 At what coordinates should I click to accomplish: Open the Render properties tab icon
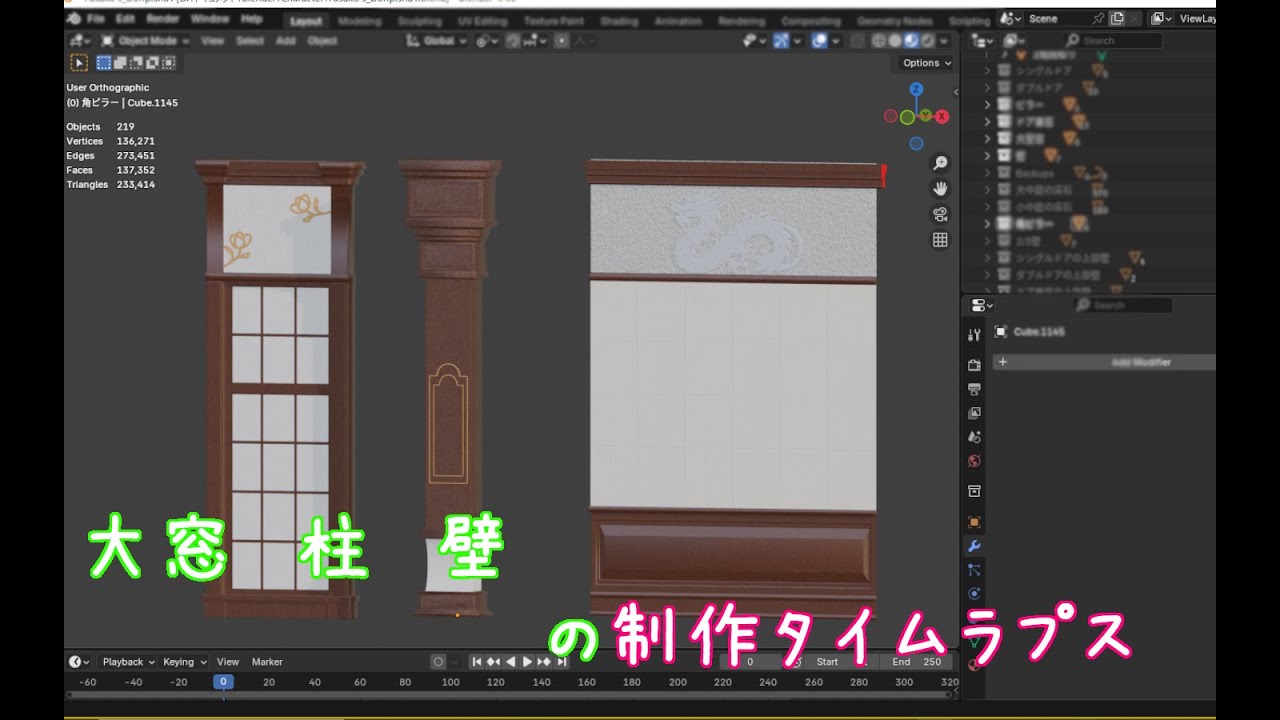(x=974, y=365)
